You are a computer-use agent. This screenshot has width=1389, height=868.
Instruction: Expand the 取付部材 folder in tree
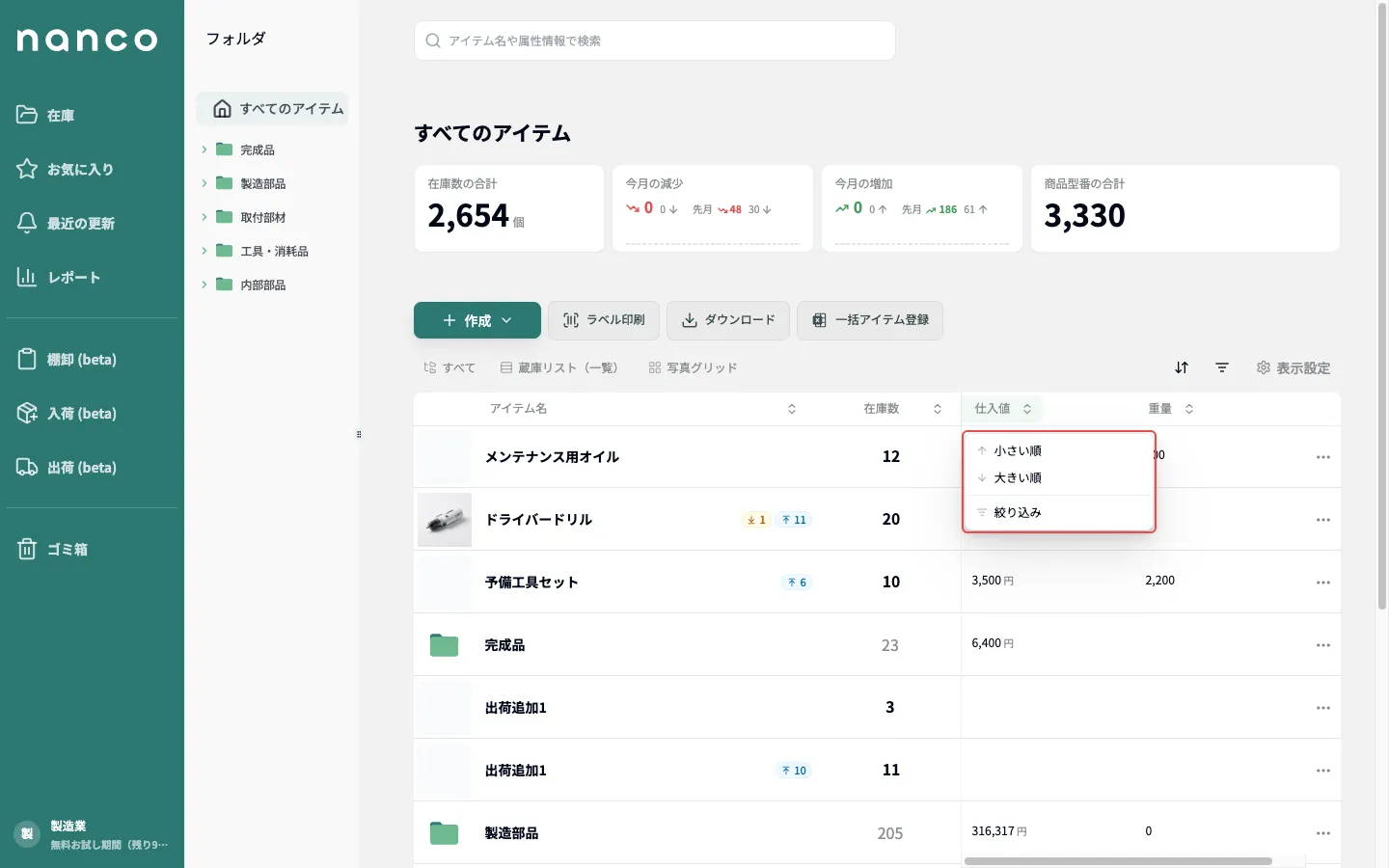(x=204, y=217)
